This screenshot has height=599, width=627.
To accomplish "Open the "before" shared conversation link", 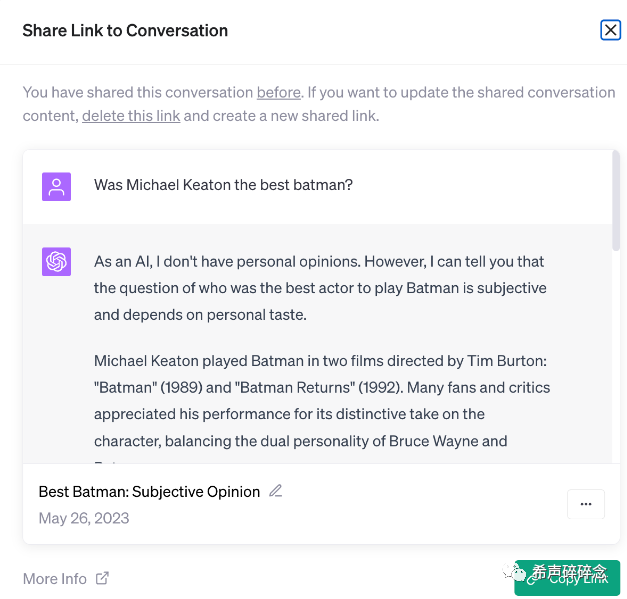I will point(278,92).
